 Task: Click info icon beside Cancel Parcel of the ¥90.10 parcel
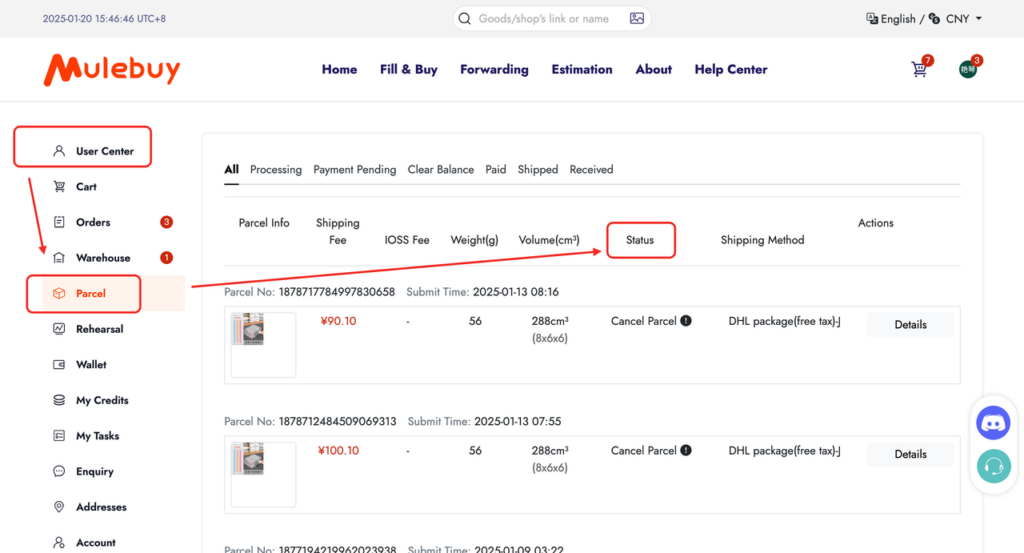pyautogui.click(x=686, y=321)
